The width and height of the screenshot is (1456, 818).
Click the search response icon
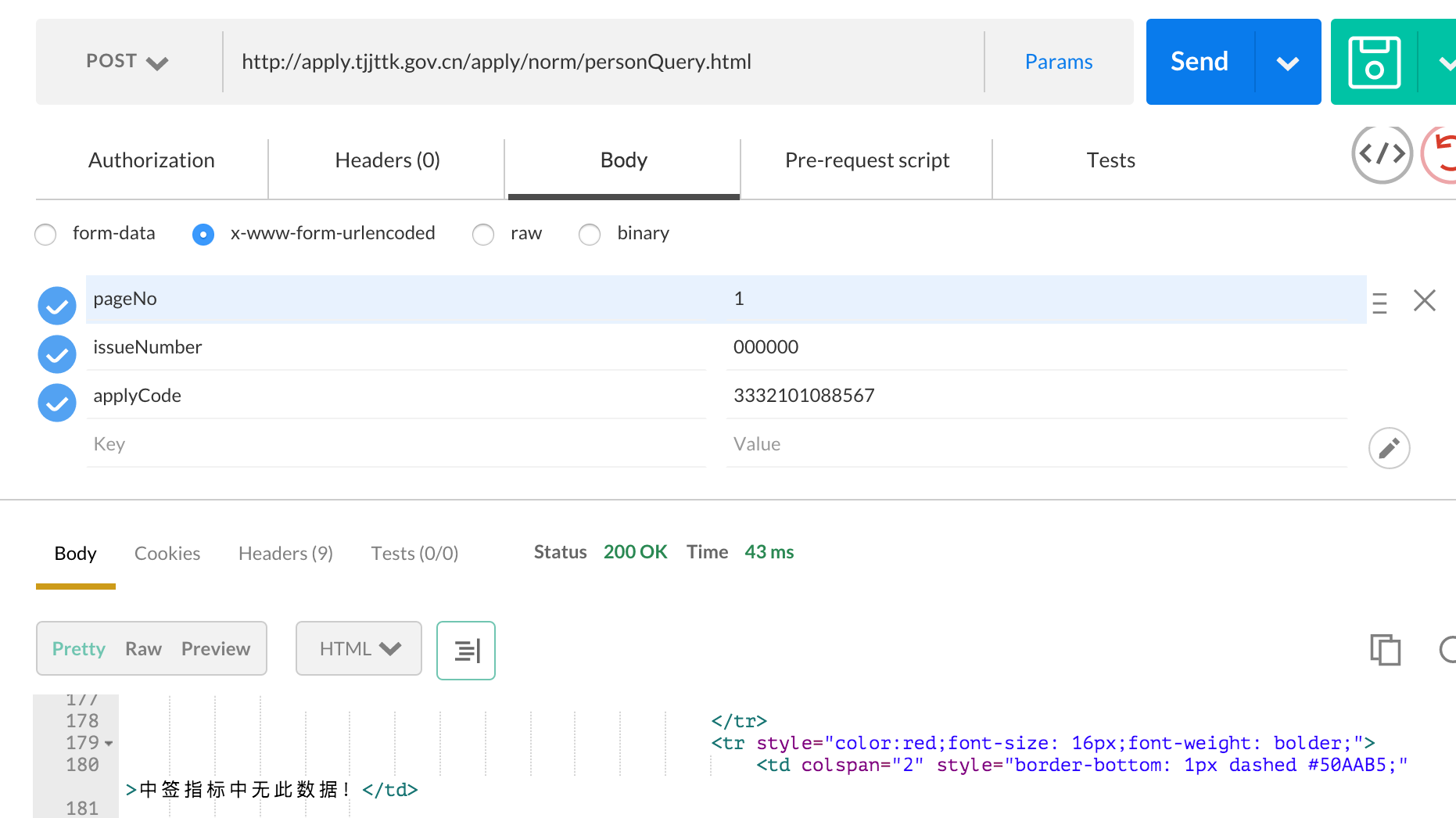click(1447, 650)
